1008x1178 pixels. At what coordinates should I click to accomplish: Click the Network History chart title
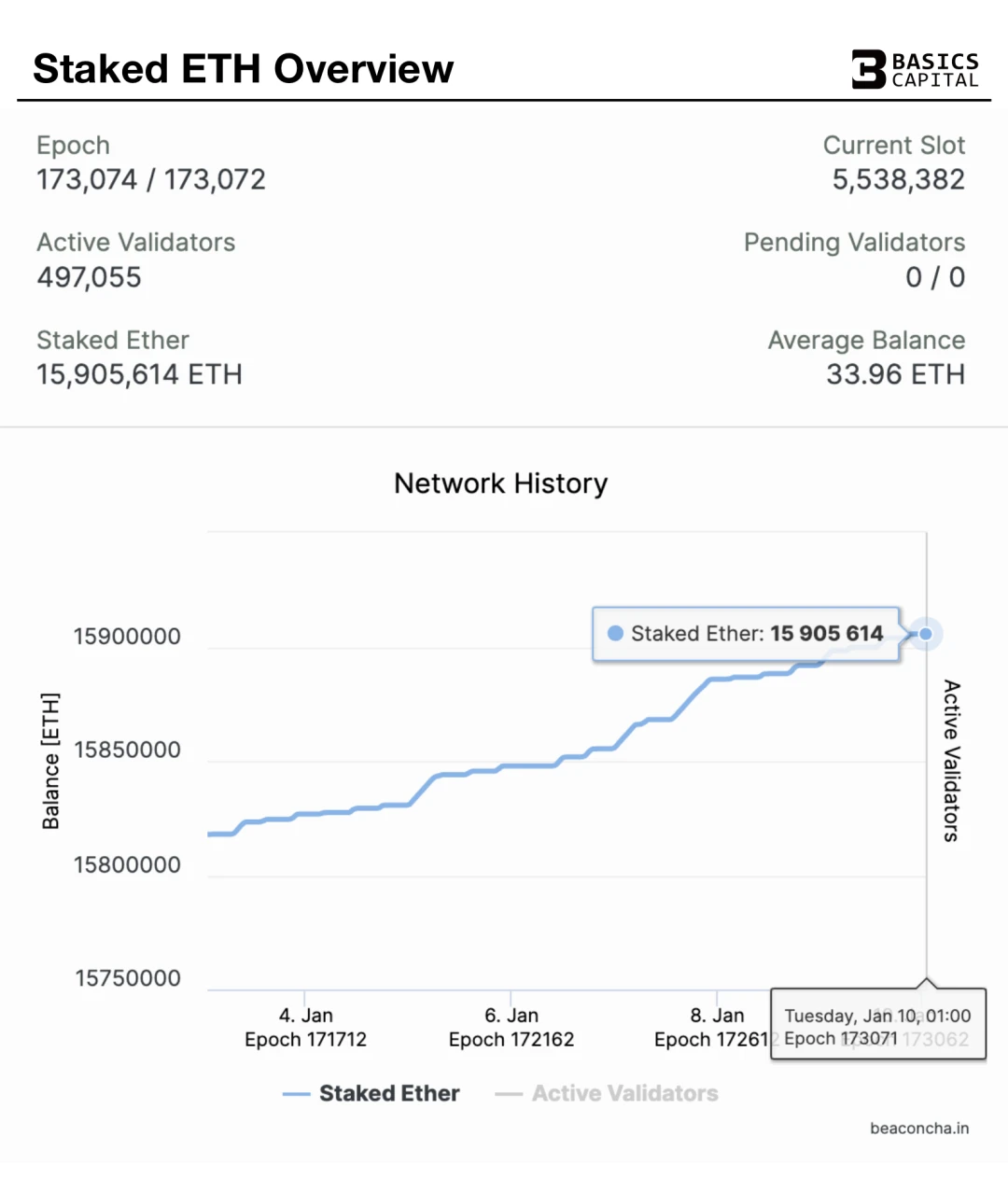coord(501,484)
